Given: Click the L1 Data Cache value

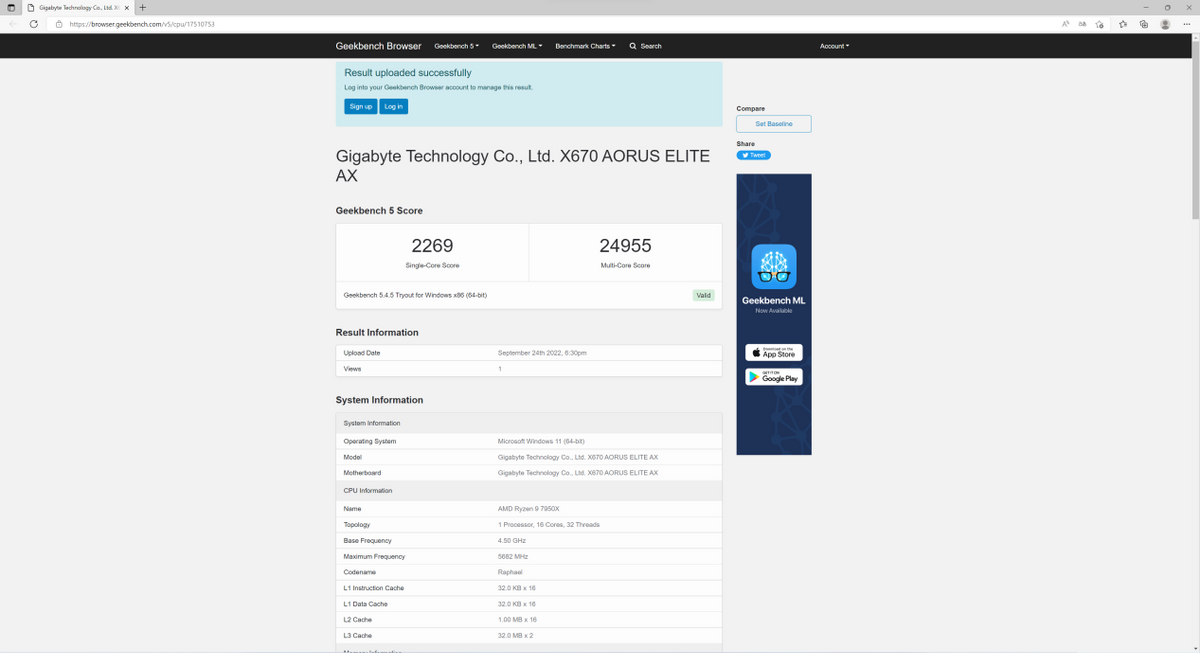Looking at the screenshot, I should tap(517, 604).
